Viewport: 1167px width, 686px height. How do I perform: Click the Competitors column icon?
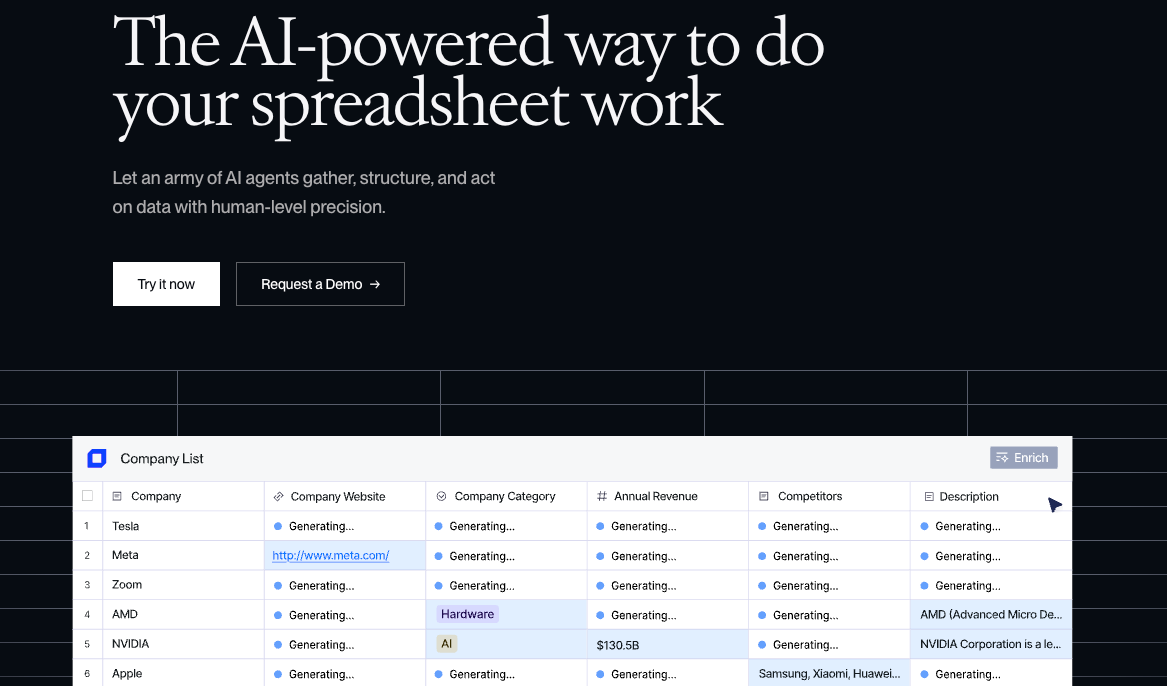[x=764, y=496]
